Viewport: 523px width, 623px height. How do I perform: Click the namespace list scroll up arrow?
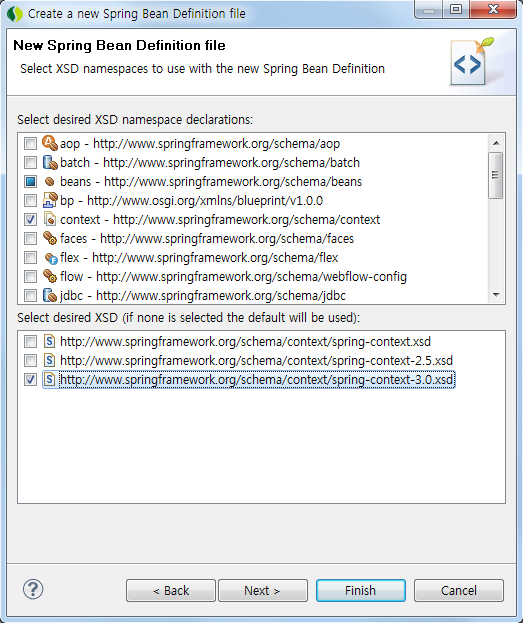tap(496, 143)
